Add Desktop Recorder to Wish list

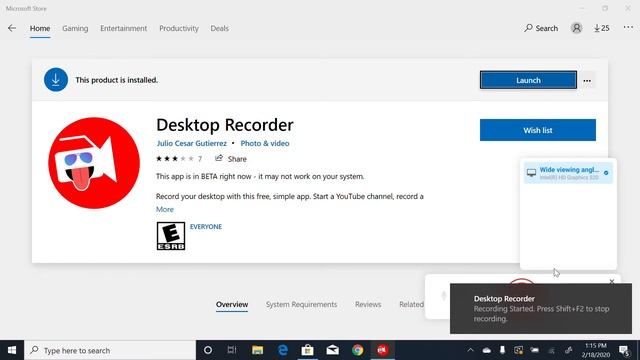538,130
